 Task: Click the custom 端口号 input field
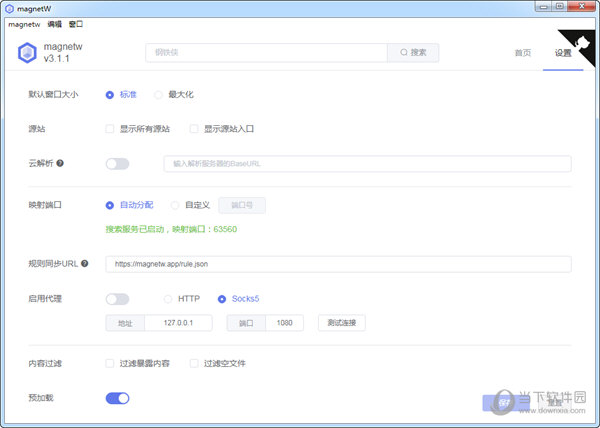coord(242,205)
